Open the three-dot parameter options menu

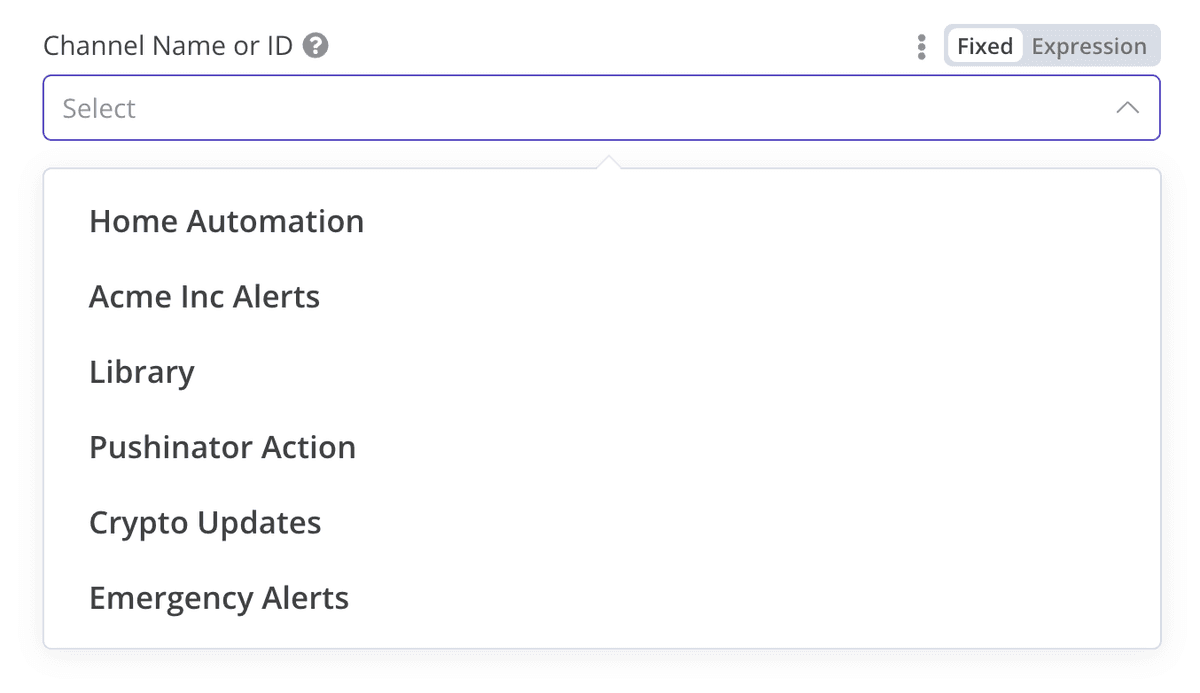(921, 47)
